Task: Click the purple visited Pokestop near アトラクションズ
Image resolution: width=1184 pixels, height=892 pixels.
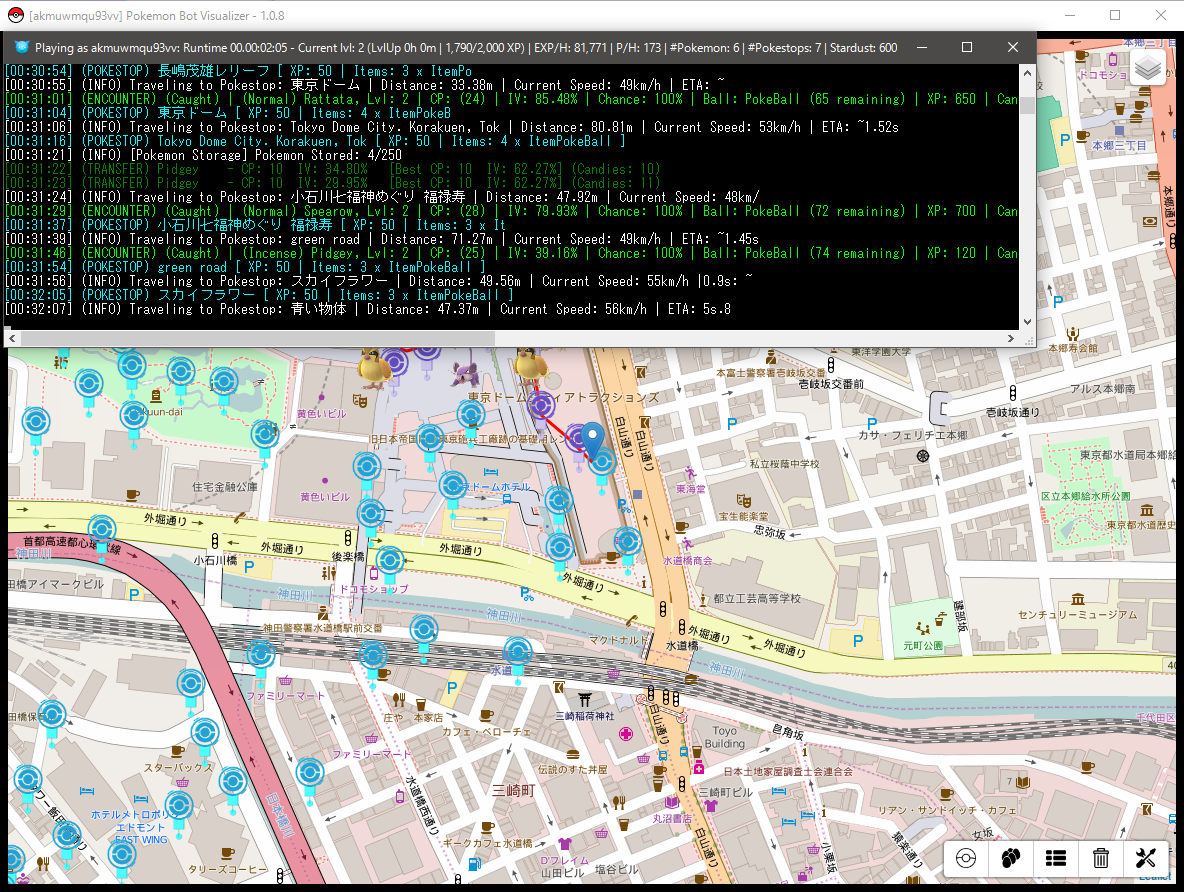Action: coord(541,406)
